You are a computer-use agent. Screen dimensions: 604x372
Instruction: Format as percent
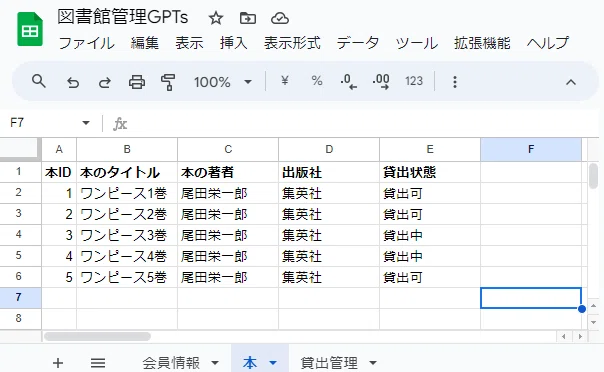(x=317, y=81)
